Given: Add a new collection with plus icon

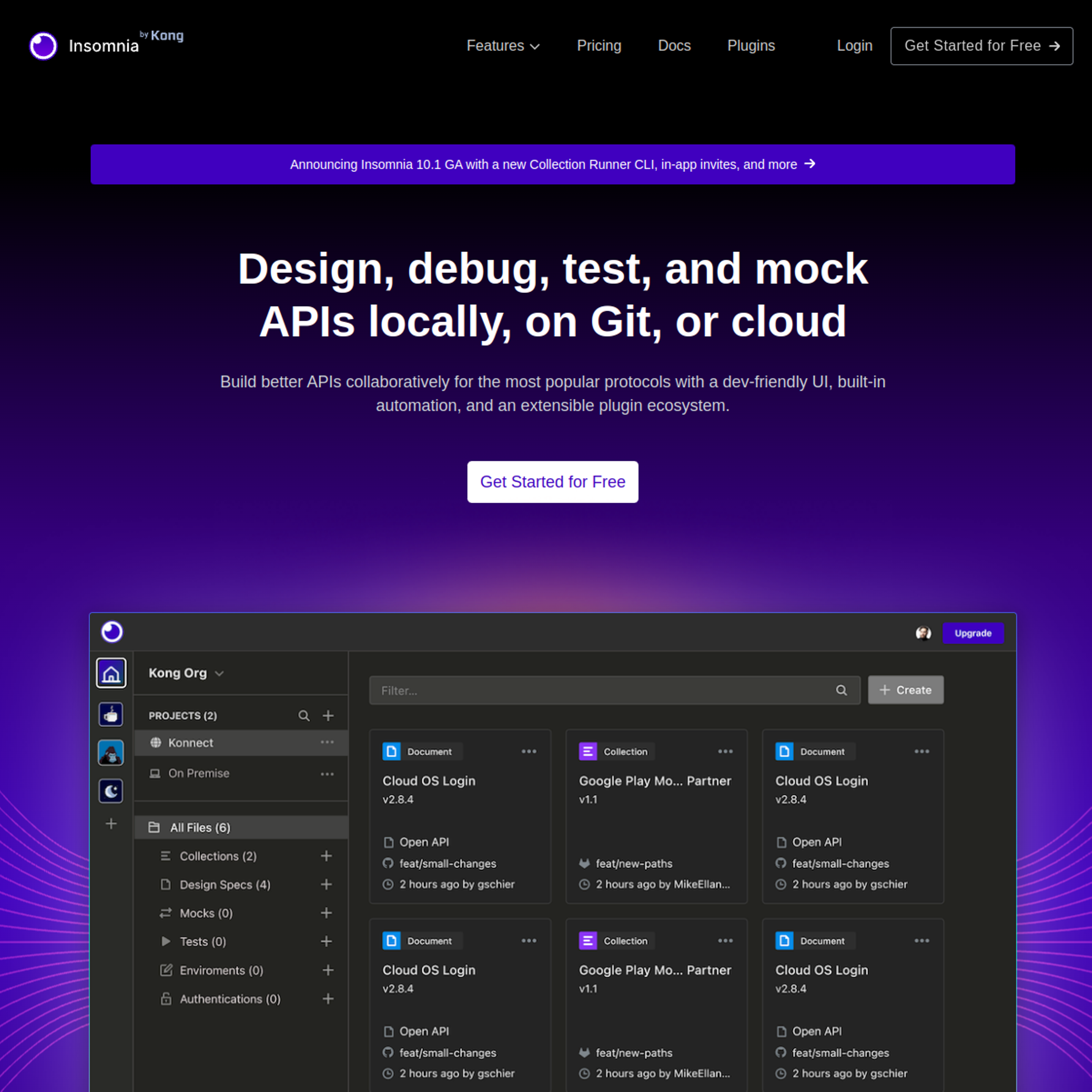Looking at the screenshot, I should coord(326,856).
